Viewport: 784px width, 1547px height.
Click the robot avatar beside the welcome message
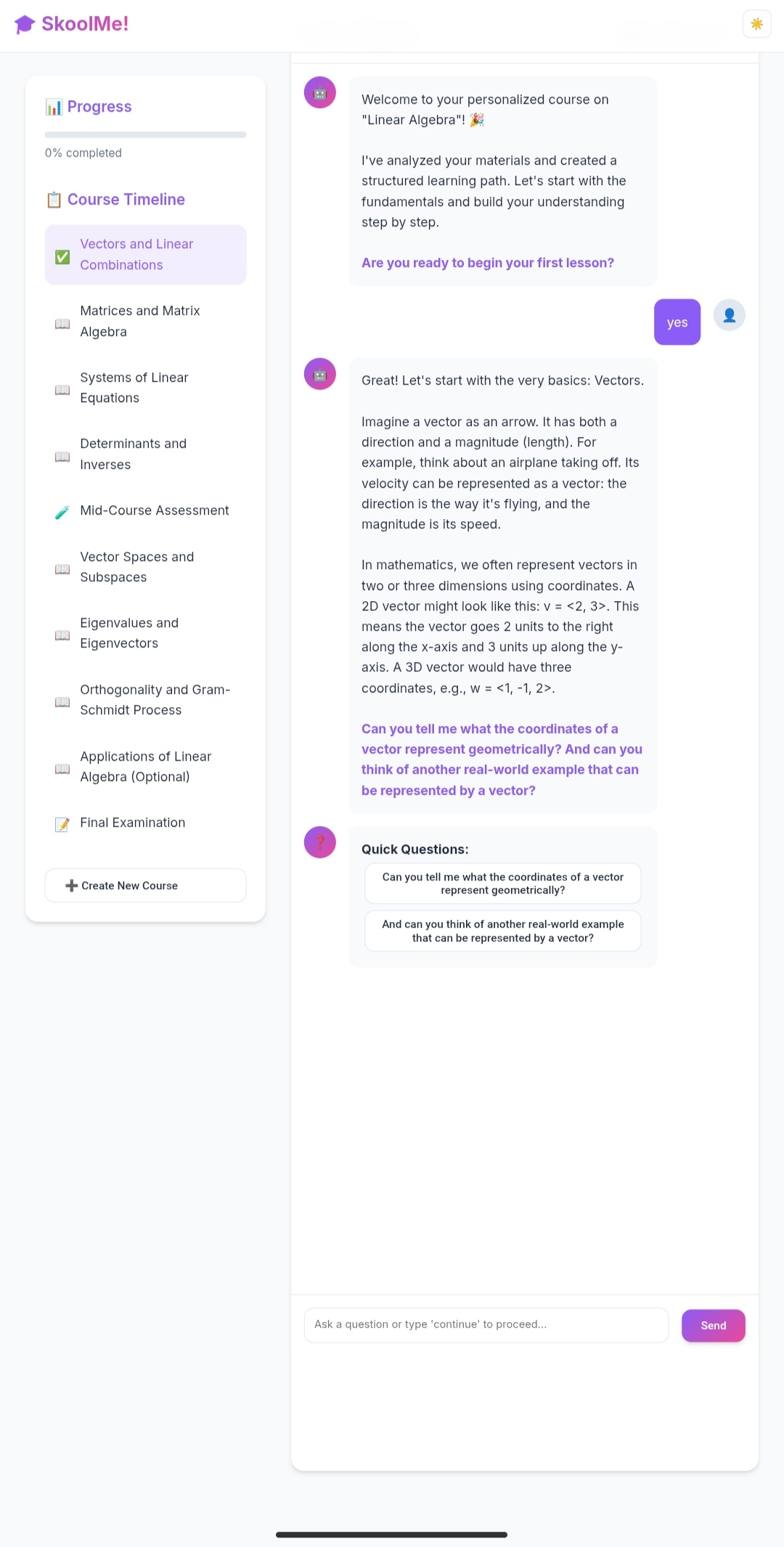pos(319,92)
